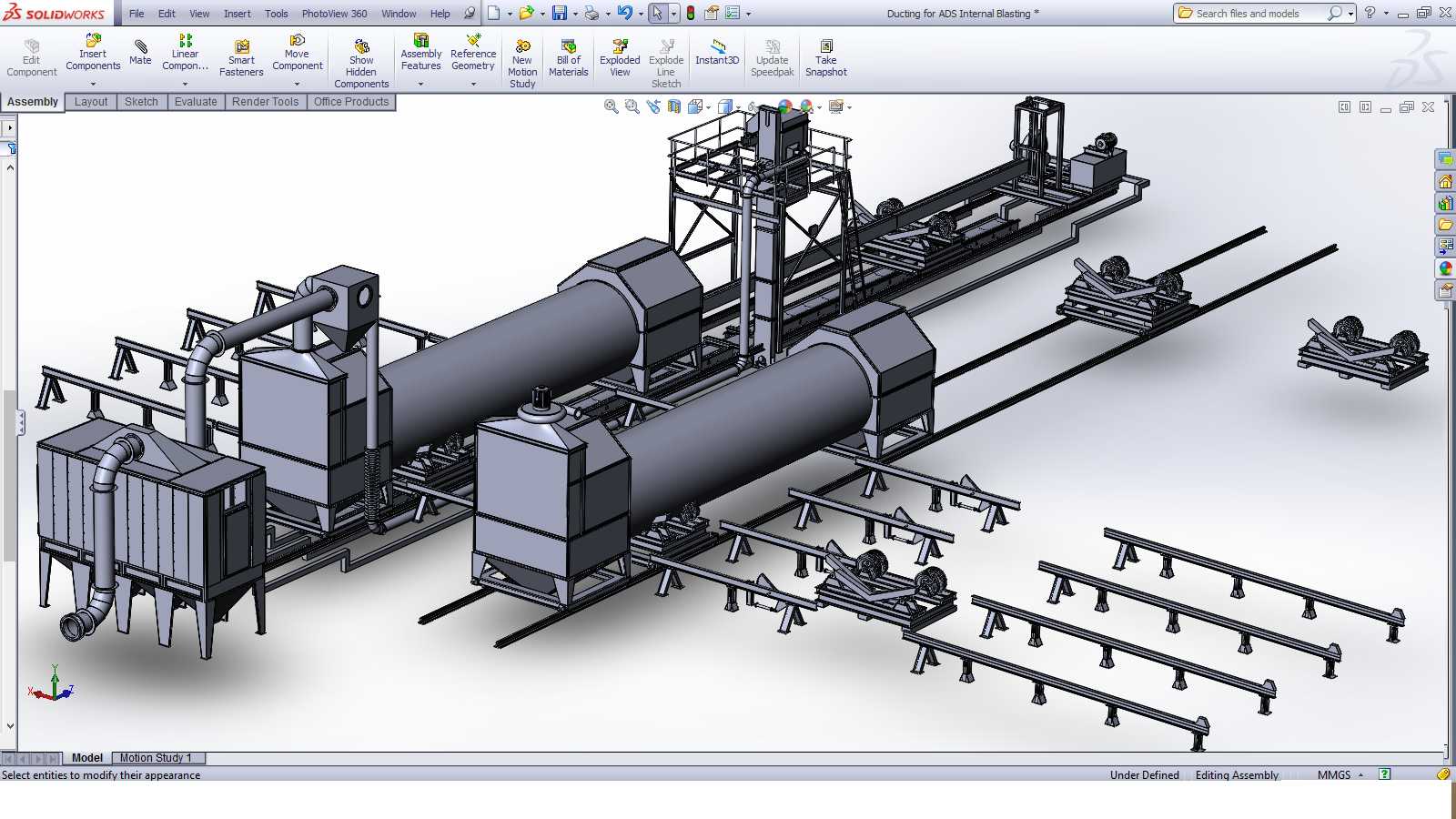Save the document with the floppy icon
This screenshot has width=1456, height=819.
[x=560, y=13]
